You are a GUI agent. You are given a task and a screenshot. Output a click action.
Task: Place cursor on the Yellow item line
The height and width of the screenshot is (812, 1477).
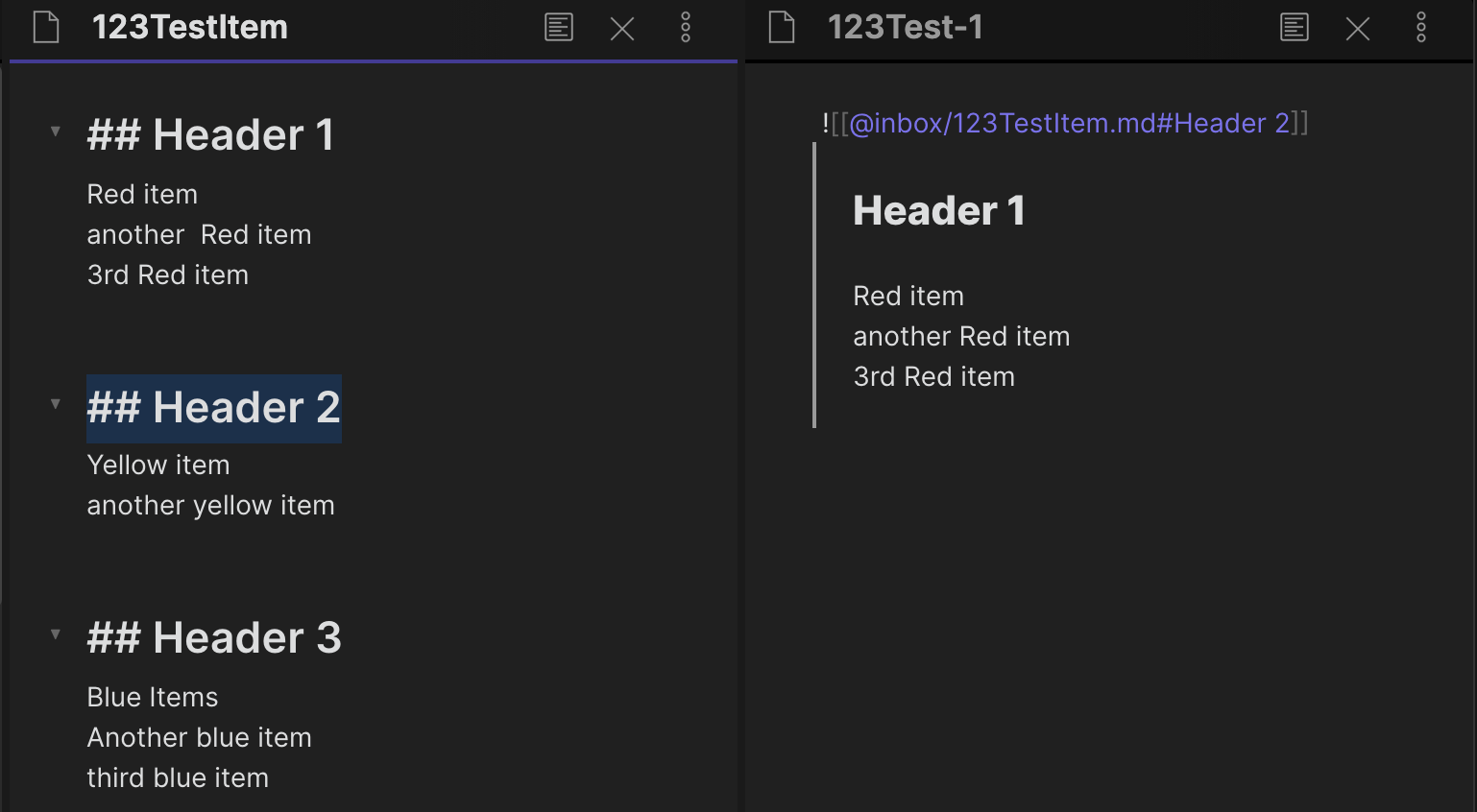158,465
